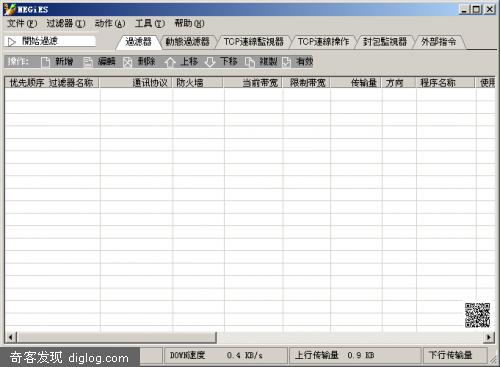500x367 pixels.
Task: Click horizontal scrollbar left arrow
Action: [10, 337]
